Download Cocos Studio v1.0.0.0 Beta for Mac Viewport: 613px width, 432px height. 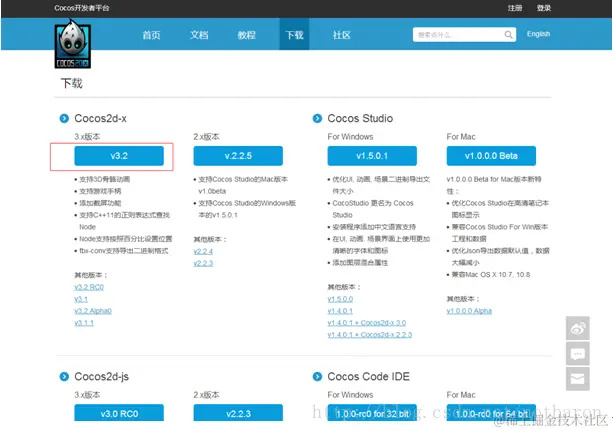[x=491, y=156]
